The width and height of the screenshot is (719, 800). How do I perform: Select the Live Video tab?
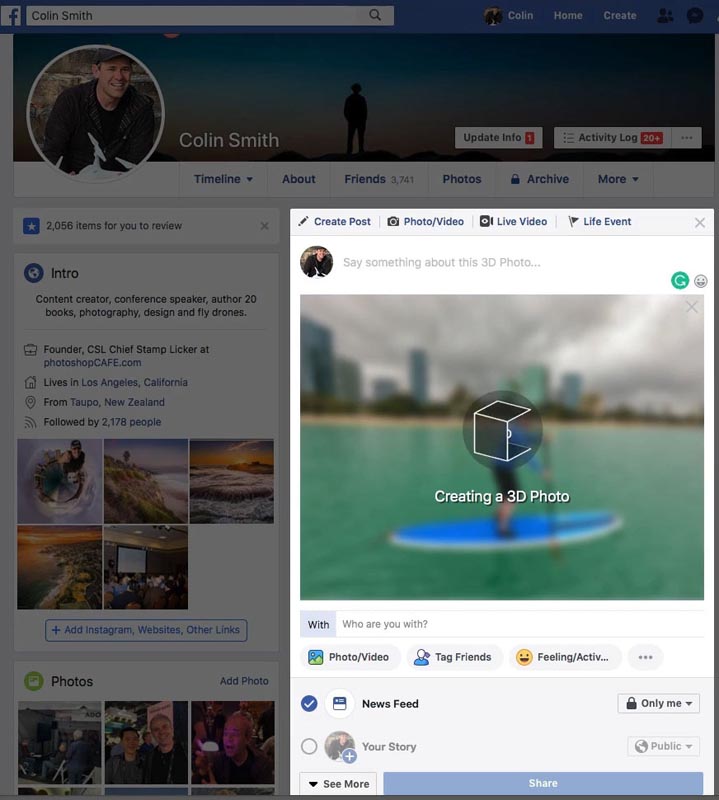513,221
